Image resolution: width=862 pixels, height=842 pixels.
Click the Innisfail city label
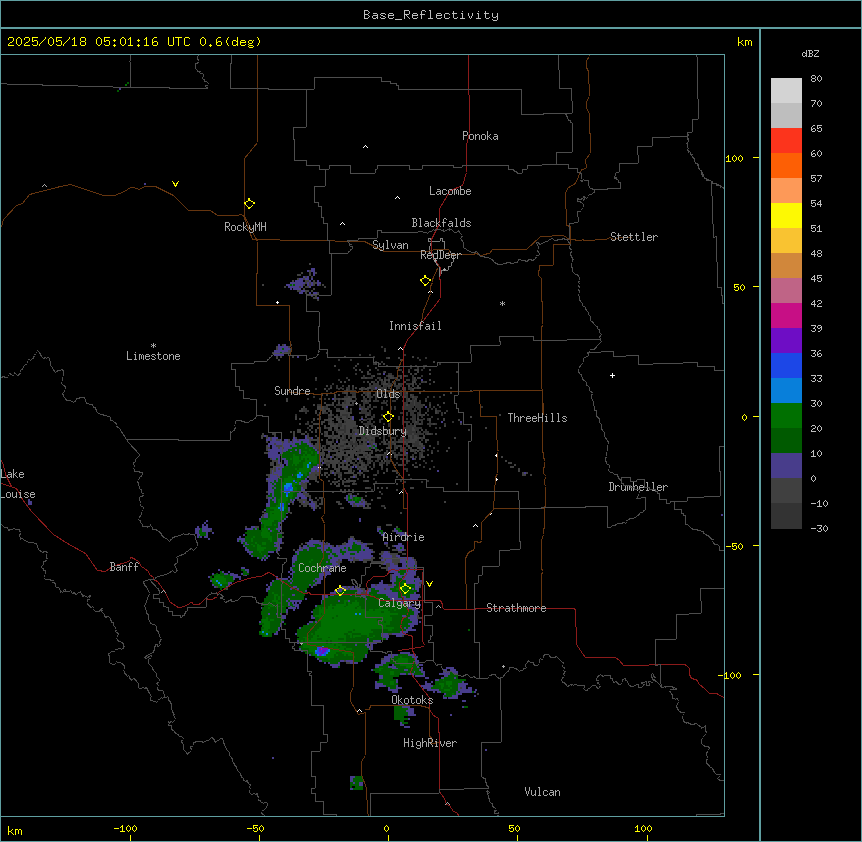coord(415,326)
